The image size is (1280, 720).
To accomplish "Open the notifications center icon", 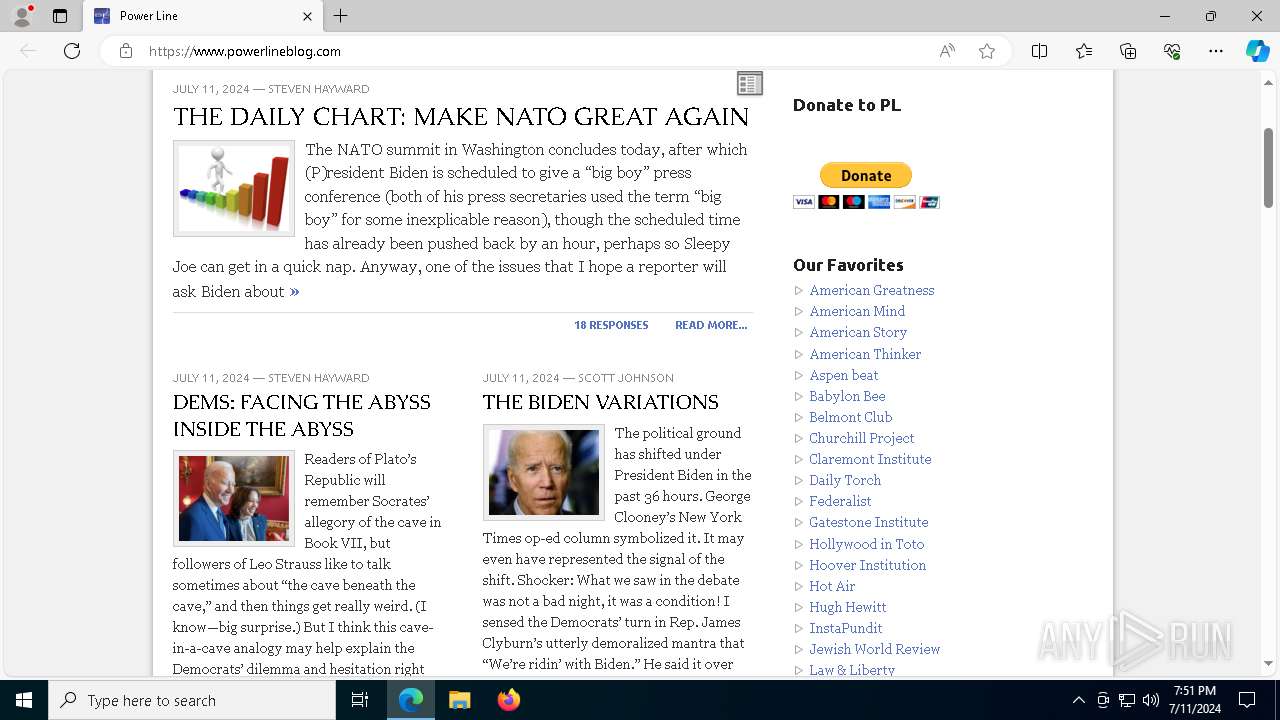I will tap(1247, 700).
